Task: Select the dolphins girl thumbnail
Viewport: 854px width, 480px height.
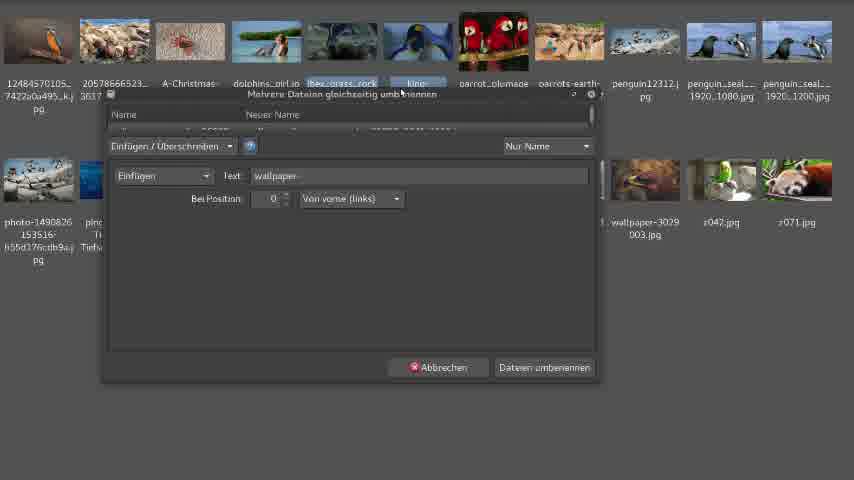Action: pos(266,42)
